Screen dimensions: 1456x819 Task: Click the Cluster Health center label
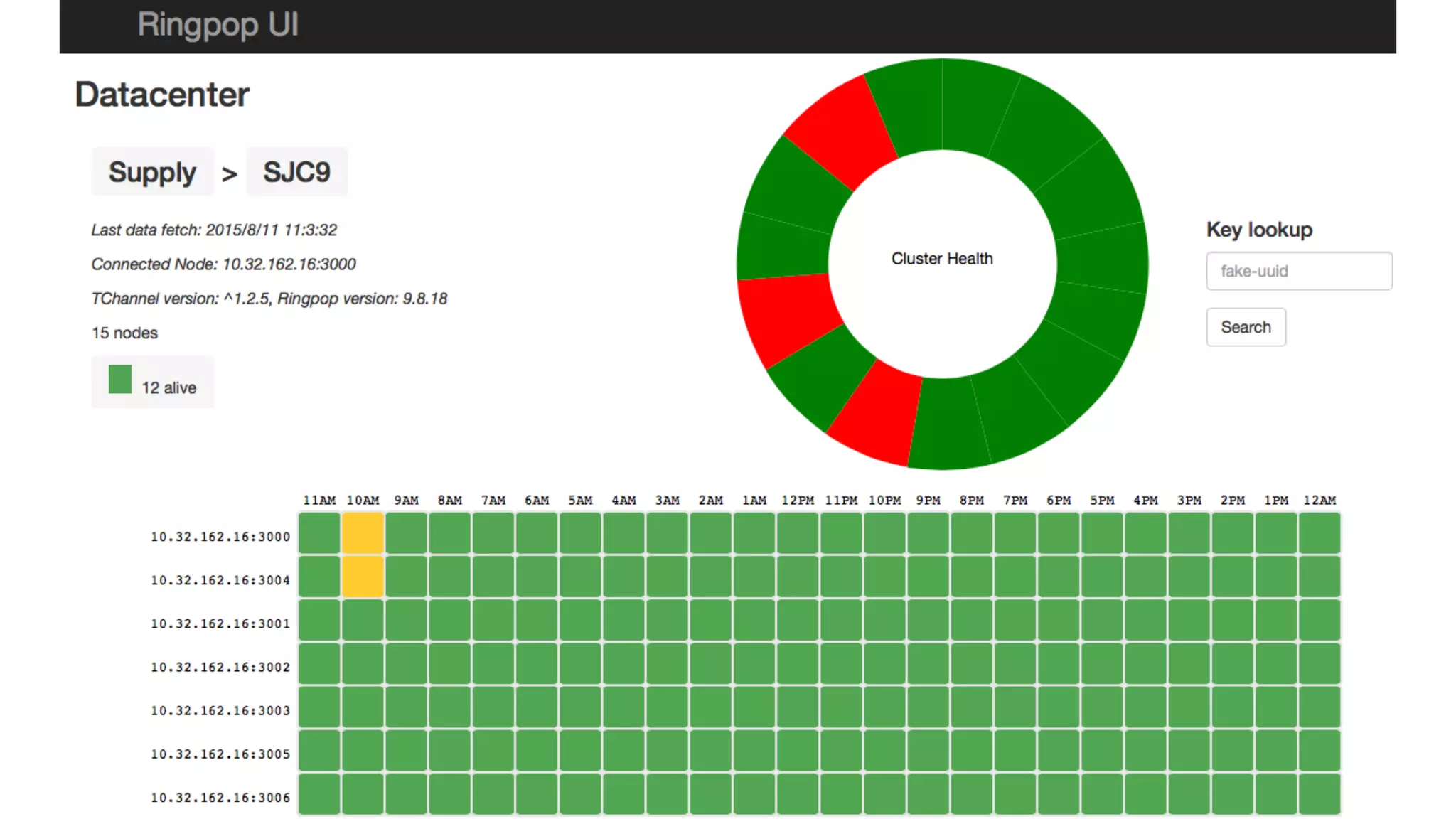click(x=942, y=259)
